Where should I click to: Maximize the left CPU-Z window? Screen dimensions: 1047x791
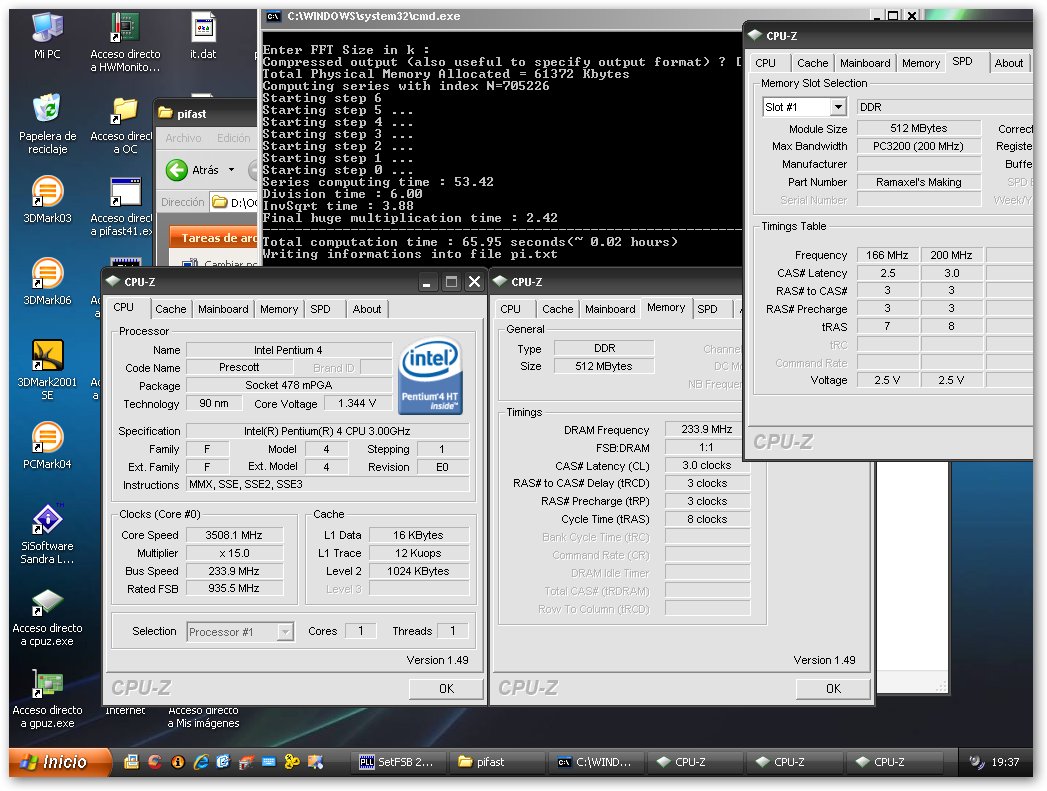click(x=451, y=282)
